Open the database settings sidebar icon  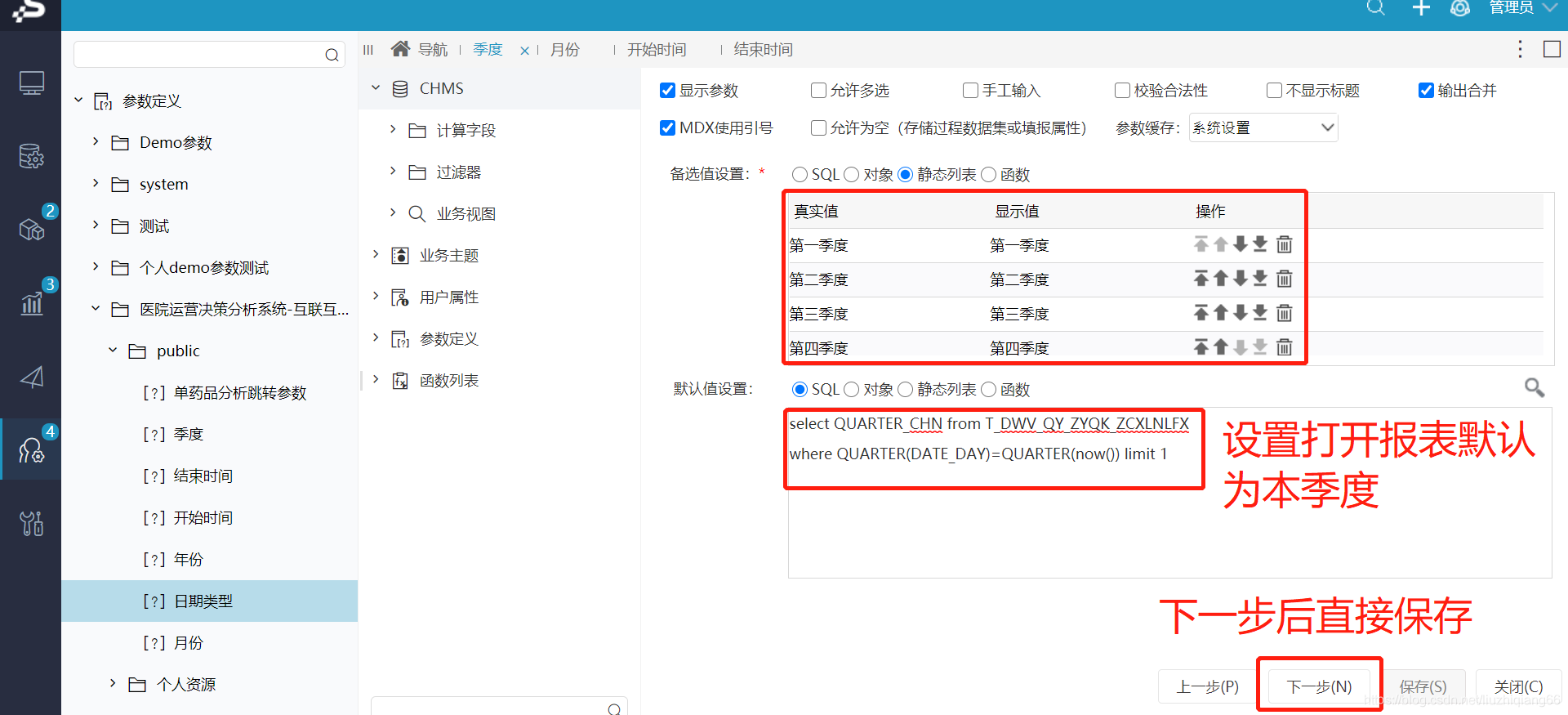(x=31, y=155)
